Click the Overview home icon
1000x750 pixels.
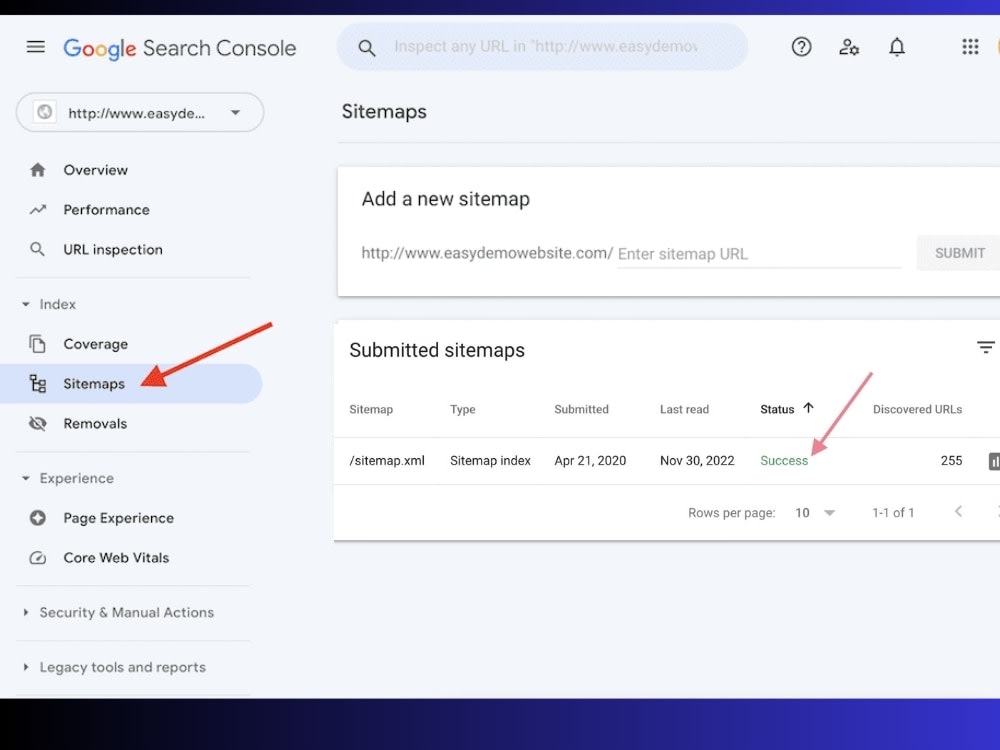[38, 170]
